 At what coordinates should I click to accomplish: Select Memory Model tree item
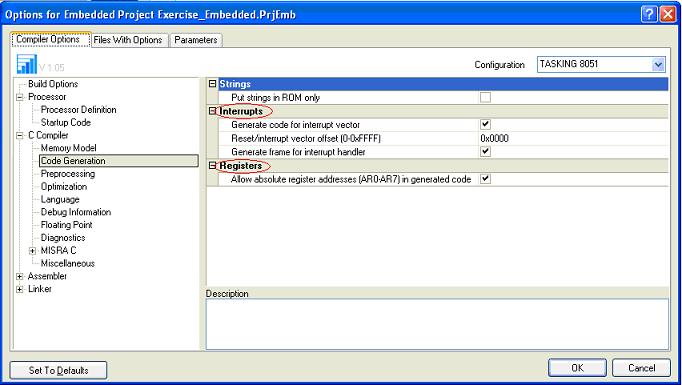tap(69, 148)
